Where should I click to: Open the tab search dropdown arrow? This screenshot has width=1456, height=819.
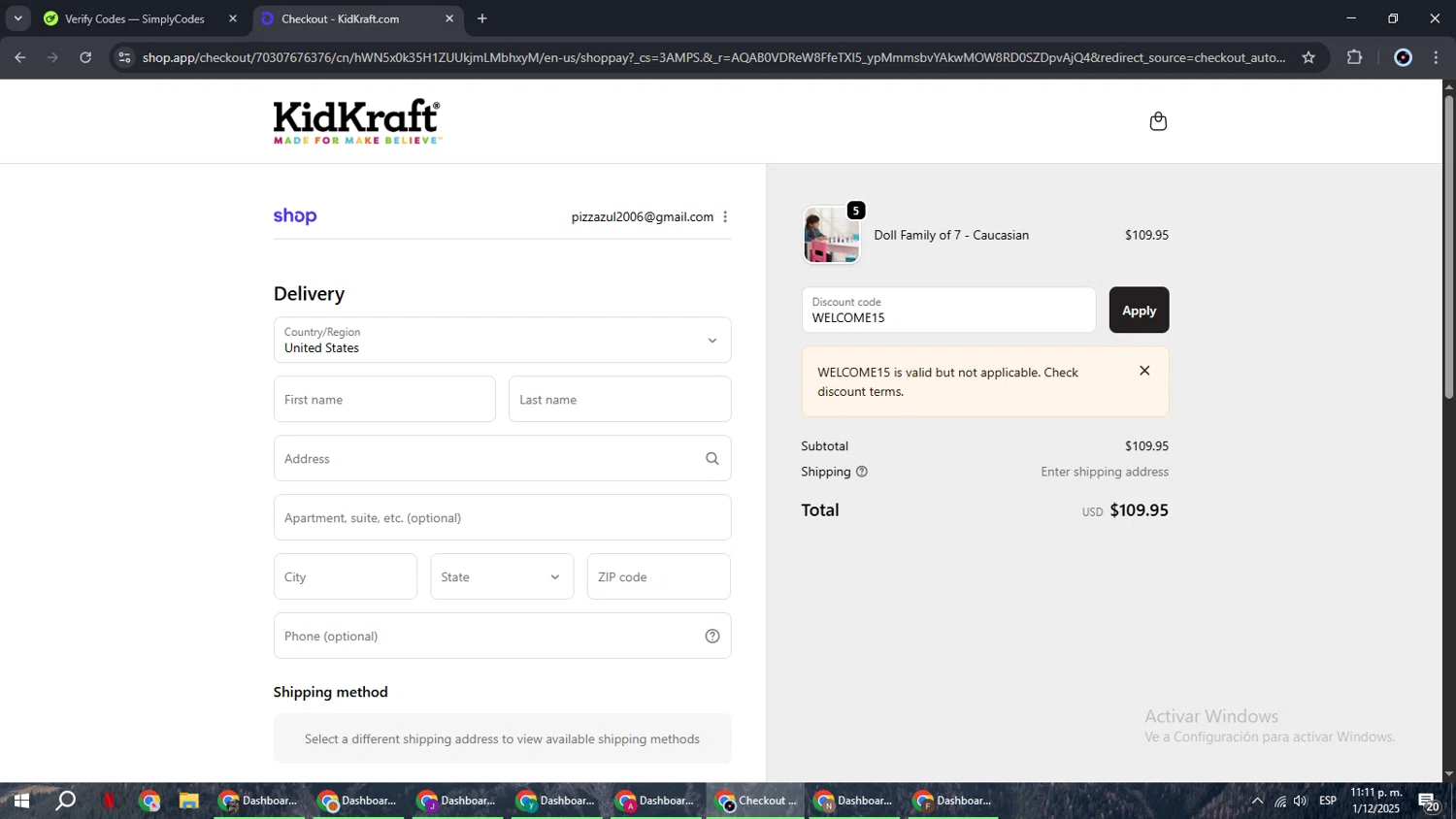coord(17,18)
